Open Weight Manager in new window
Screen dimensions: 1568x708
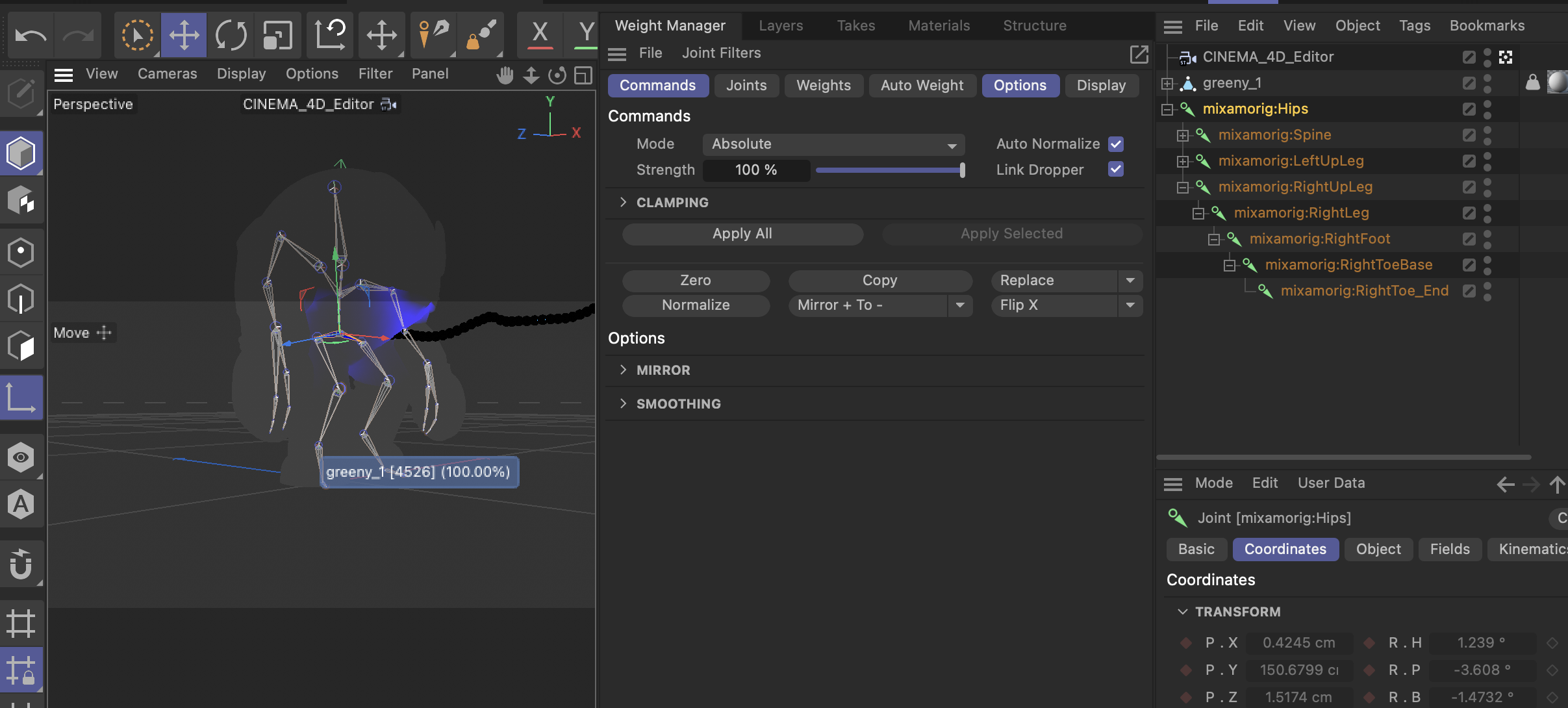(1139, 54)
